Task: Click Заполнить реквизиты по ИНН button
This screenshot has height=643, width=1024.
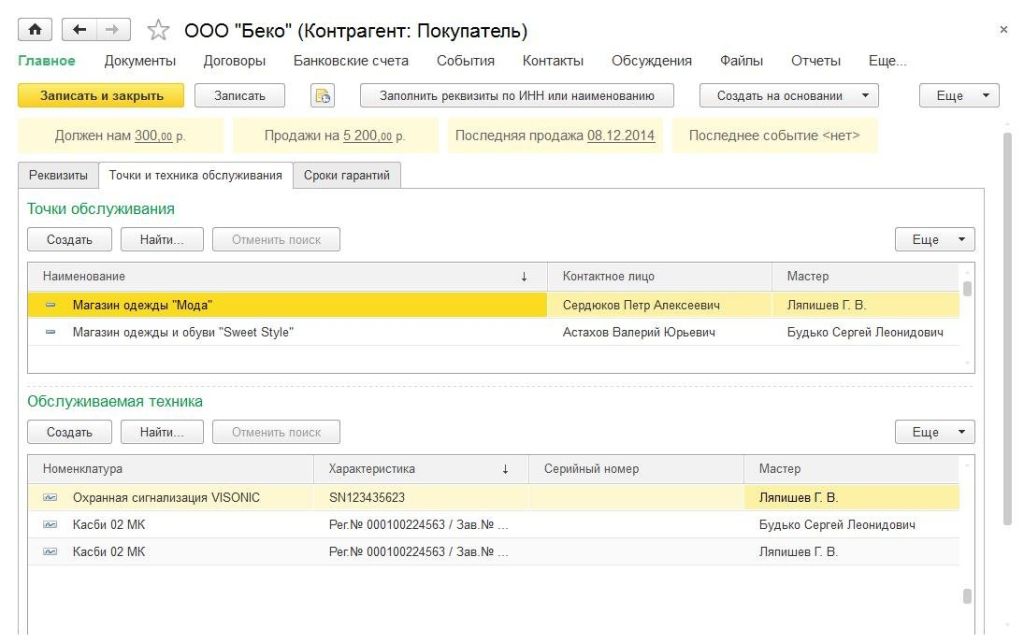Action: [517, 95]
